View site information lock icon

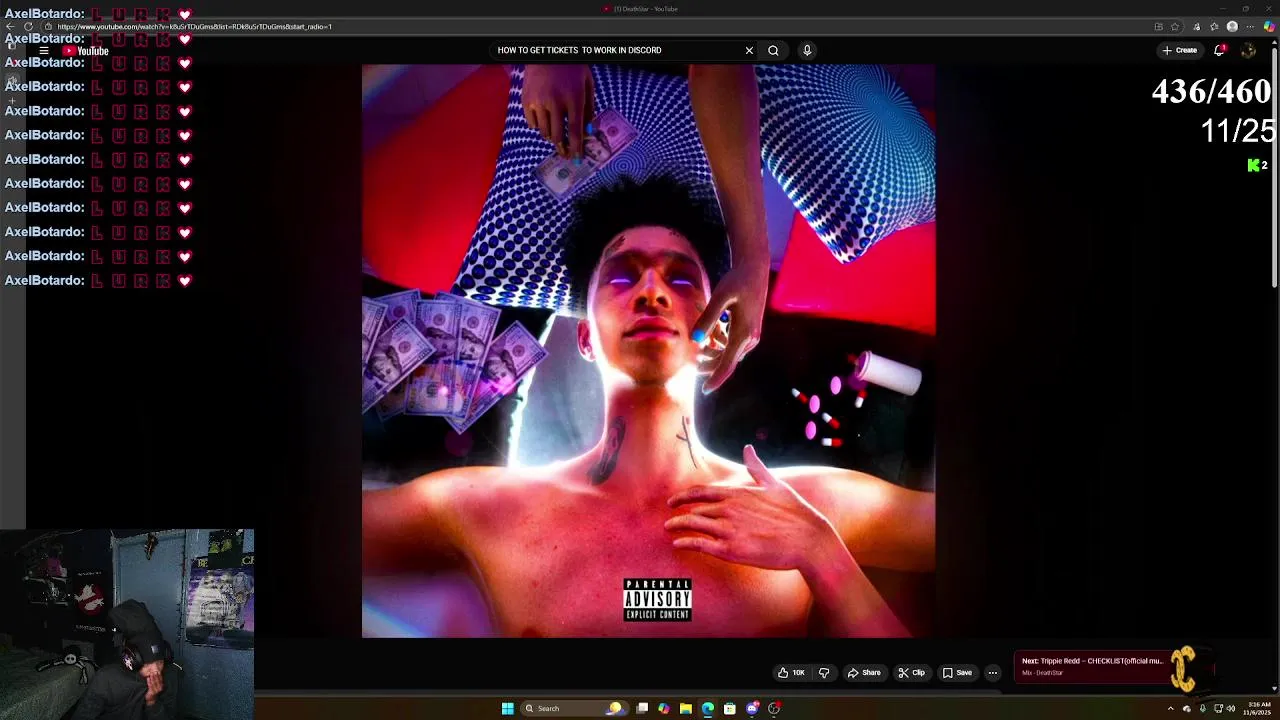[47, 26]
